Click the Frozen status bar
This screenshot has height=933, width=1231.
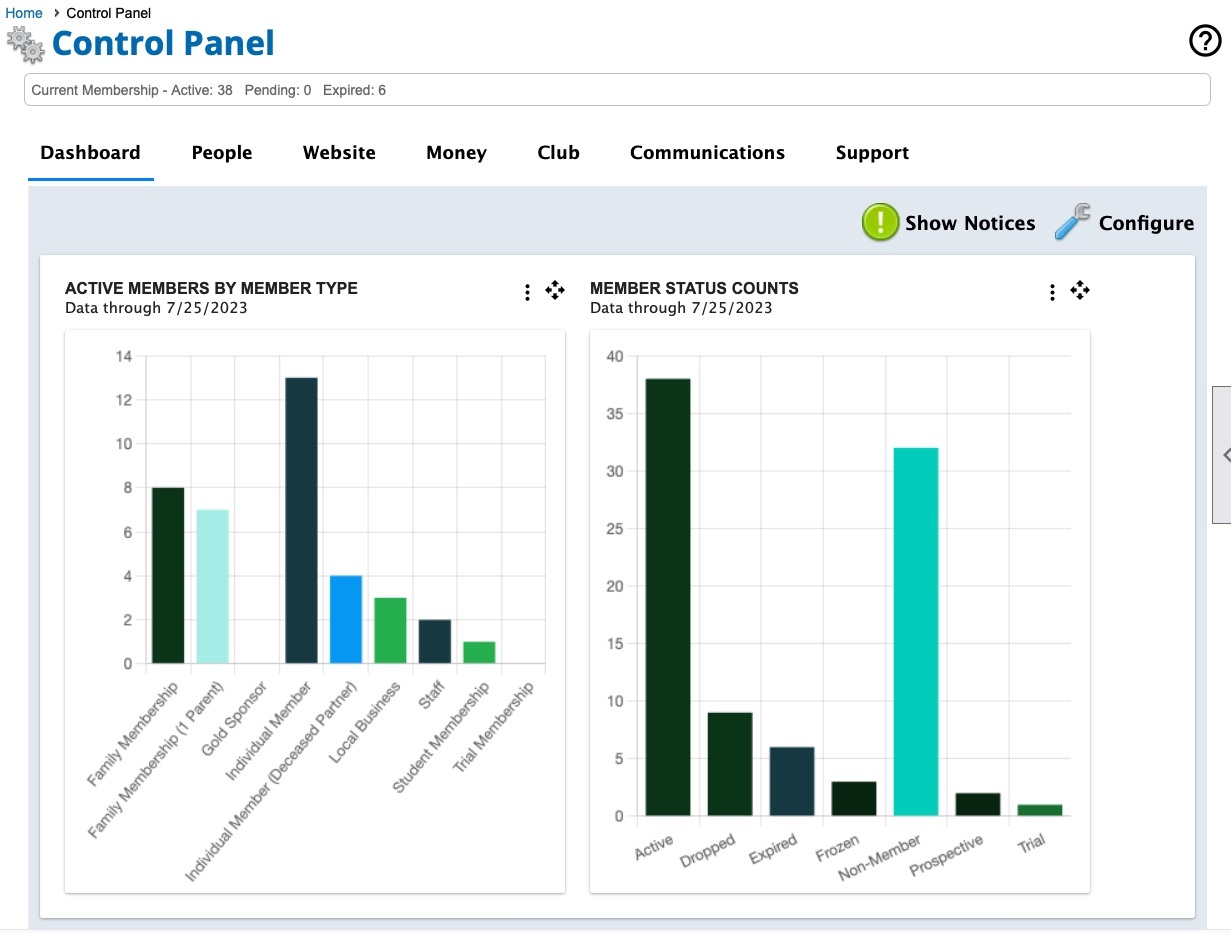pos(854,799)
